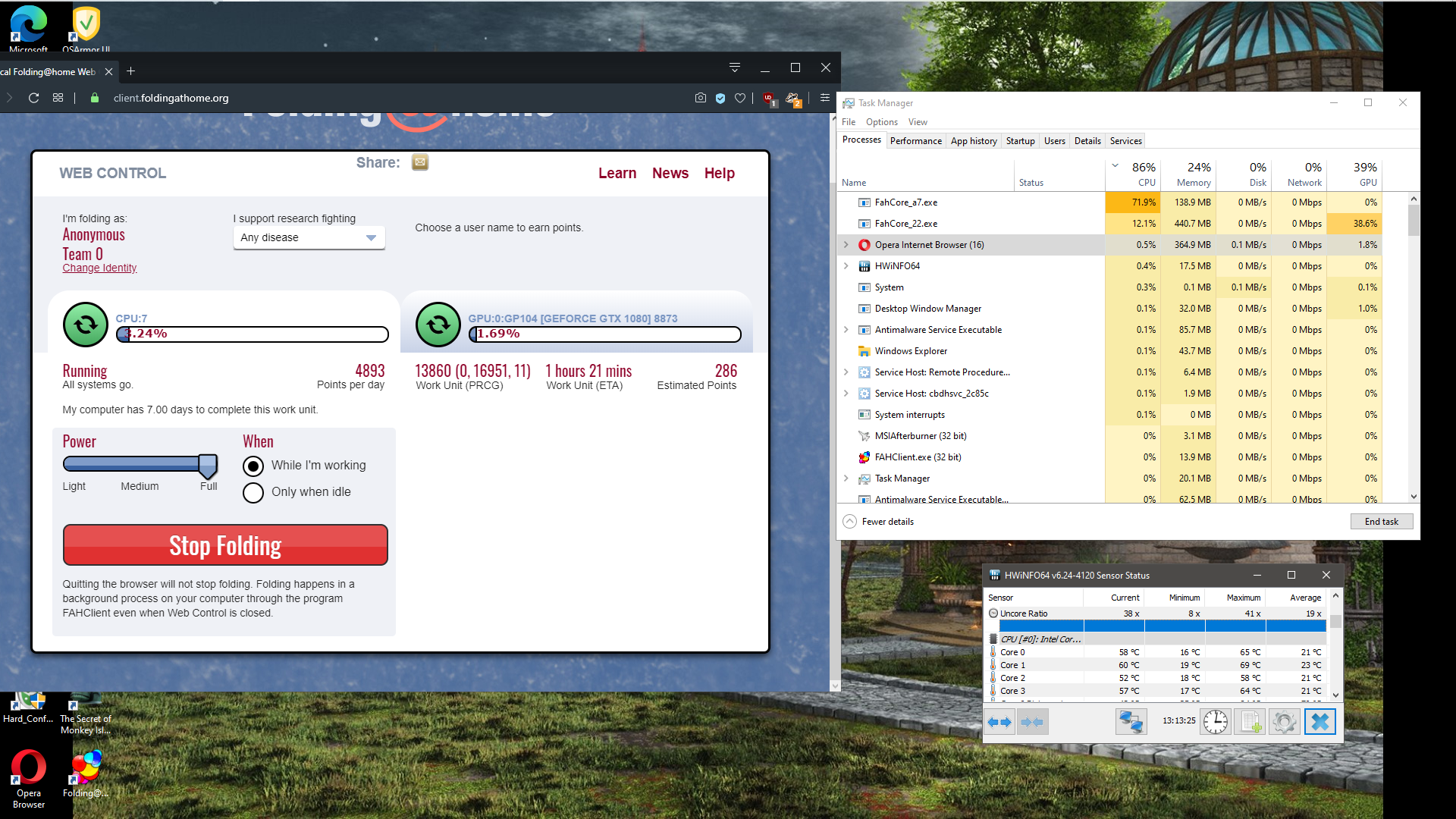Screen dimensions: 1456x819
Task: Switch to Task Manager Performance tab
Action: (x=915, y=141)
